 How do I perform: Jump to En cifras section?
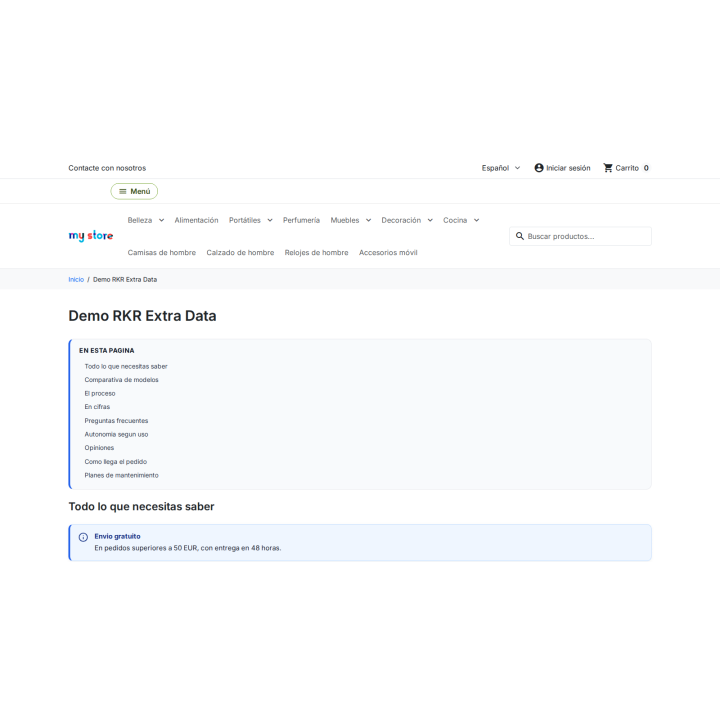pos(97,407)
